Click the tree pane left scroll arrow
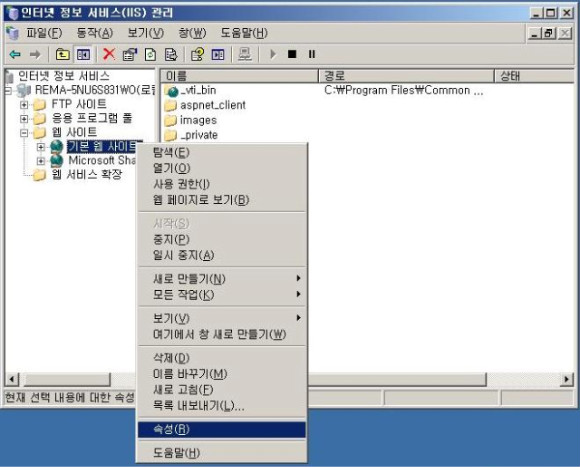 coord(12,379)
